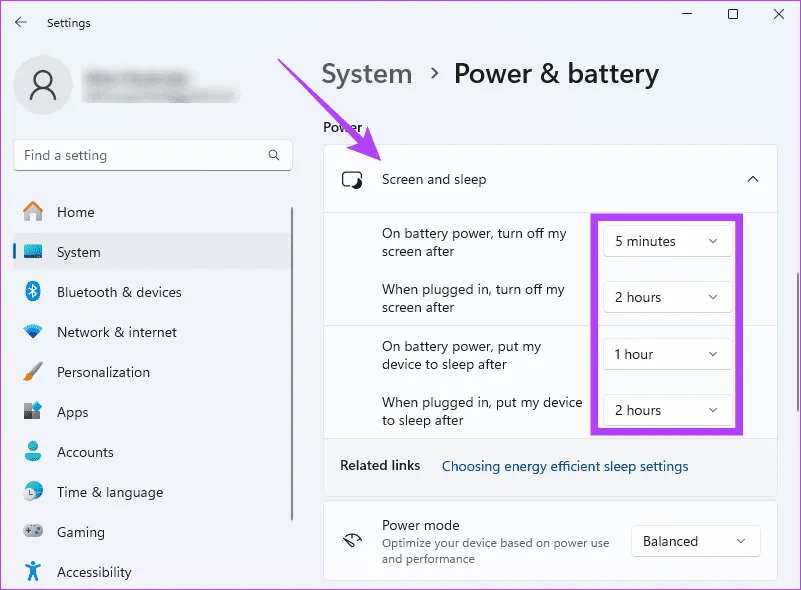Click the Accessibility figure icon
This screenshot has width=801, height=590.
pyautogui.click(x=33, y=572)
